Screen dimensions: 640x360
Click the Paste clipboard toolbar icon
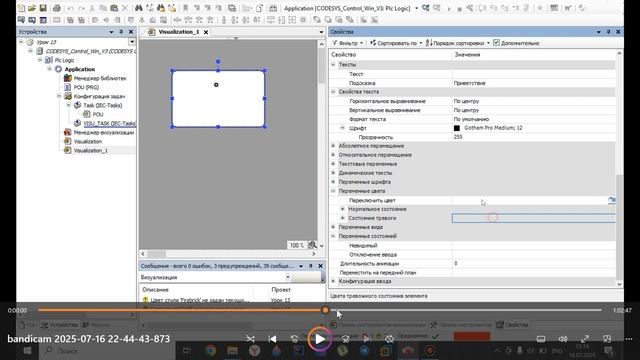pyautogui.click(x=115, y=8)
